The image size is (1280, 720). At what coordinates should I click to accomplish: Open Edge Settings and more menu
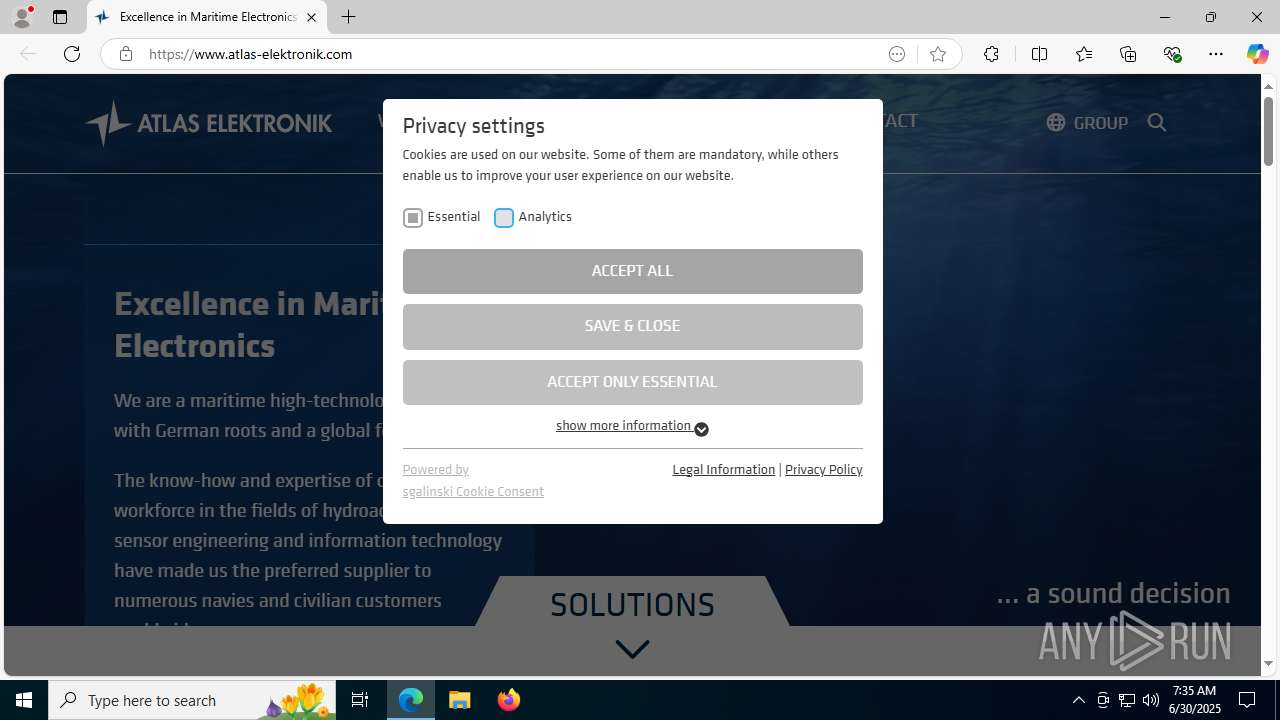tap(1216, 54)
